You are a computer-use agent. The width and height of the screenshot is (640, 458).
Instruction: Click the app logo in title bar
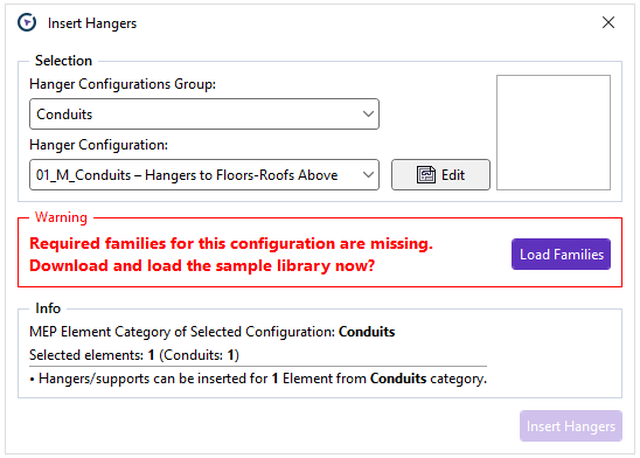click(x=27, y=22)
